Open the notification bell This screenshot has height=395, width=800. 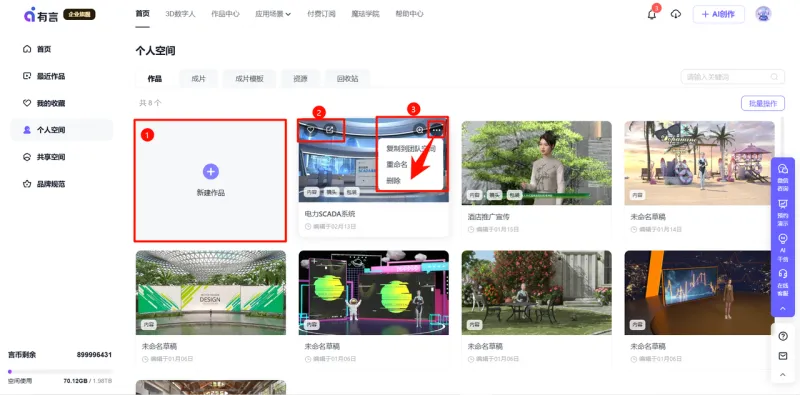click(652, 14)
